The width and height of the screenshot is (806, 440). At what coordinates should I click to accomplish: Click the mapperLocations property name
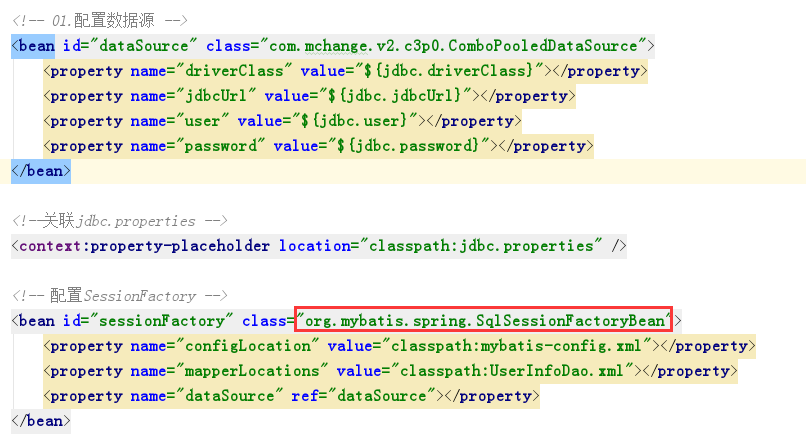(252, 371)
